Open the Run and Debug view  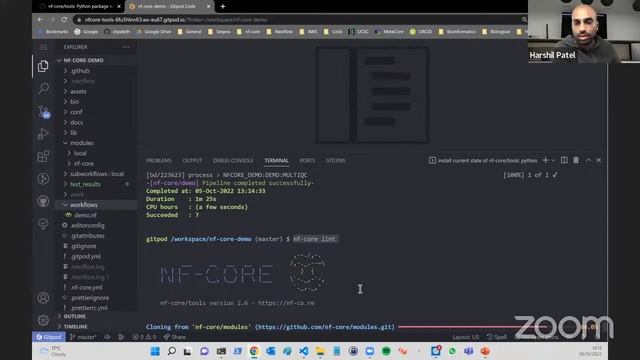43,134
